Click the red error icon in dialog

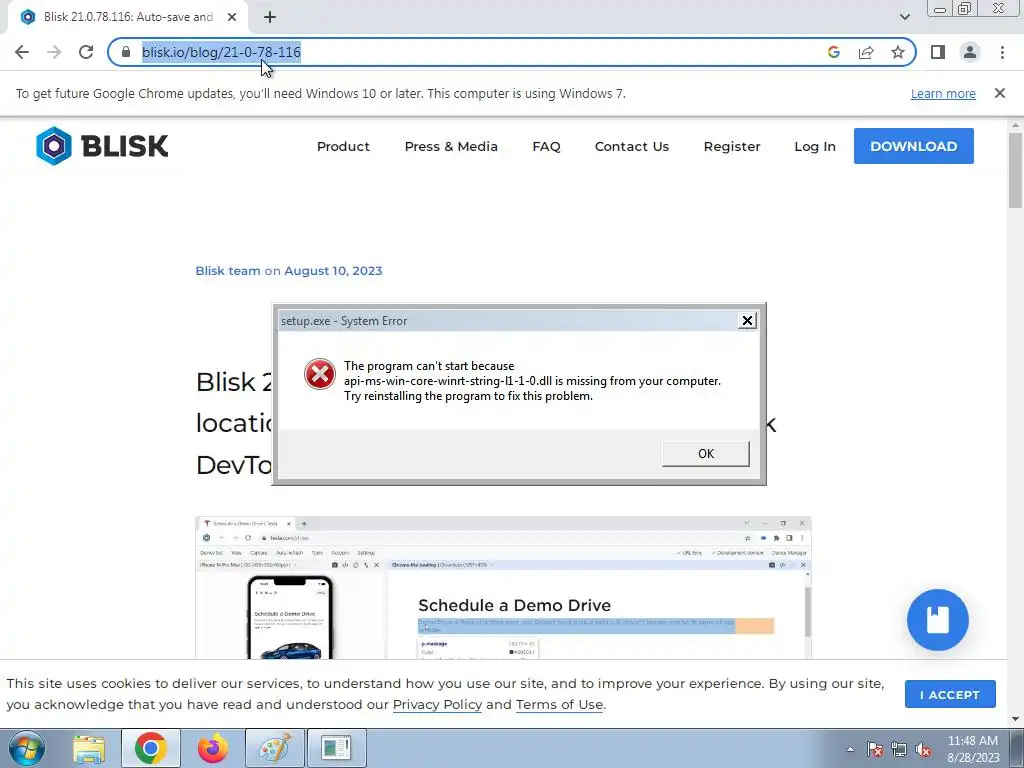coord(319,374)
